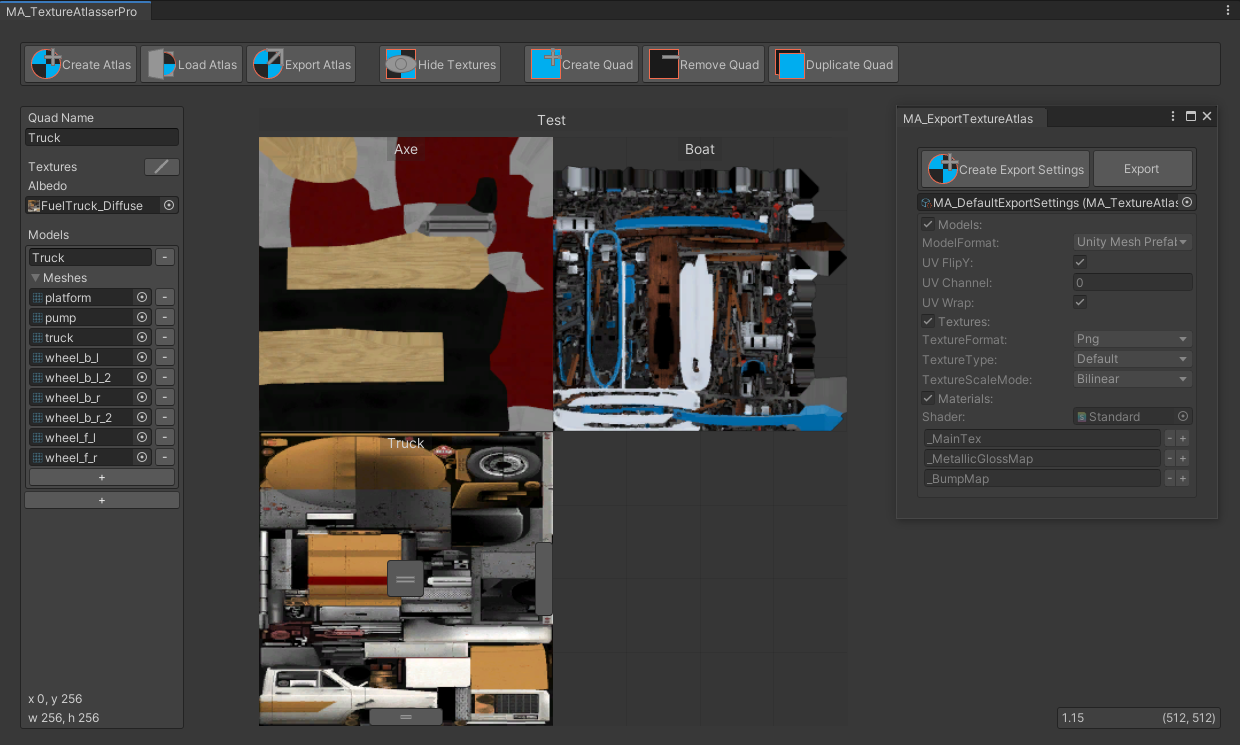Open the TextureScaleMode Bilinear dropdown

click(x=1132, y=379)
